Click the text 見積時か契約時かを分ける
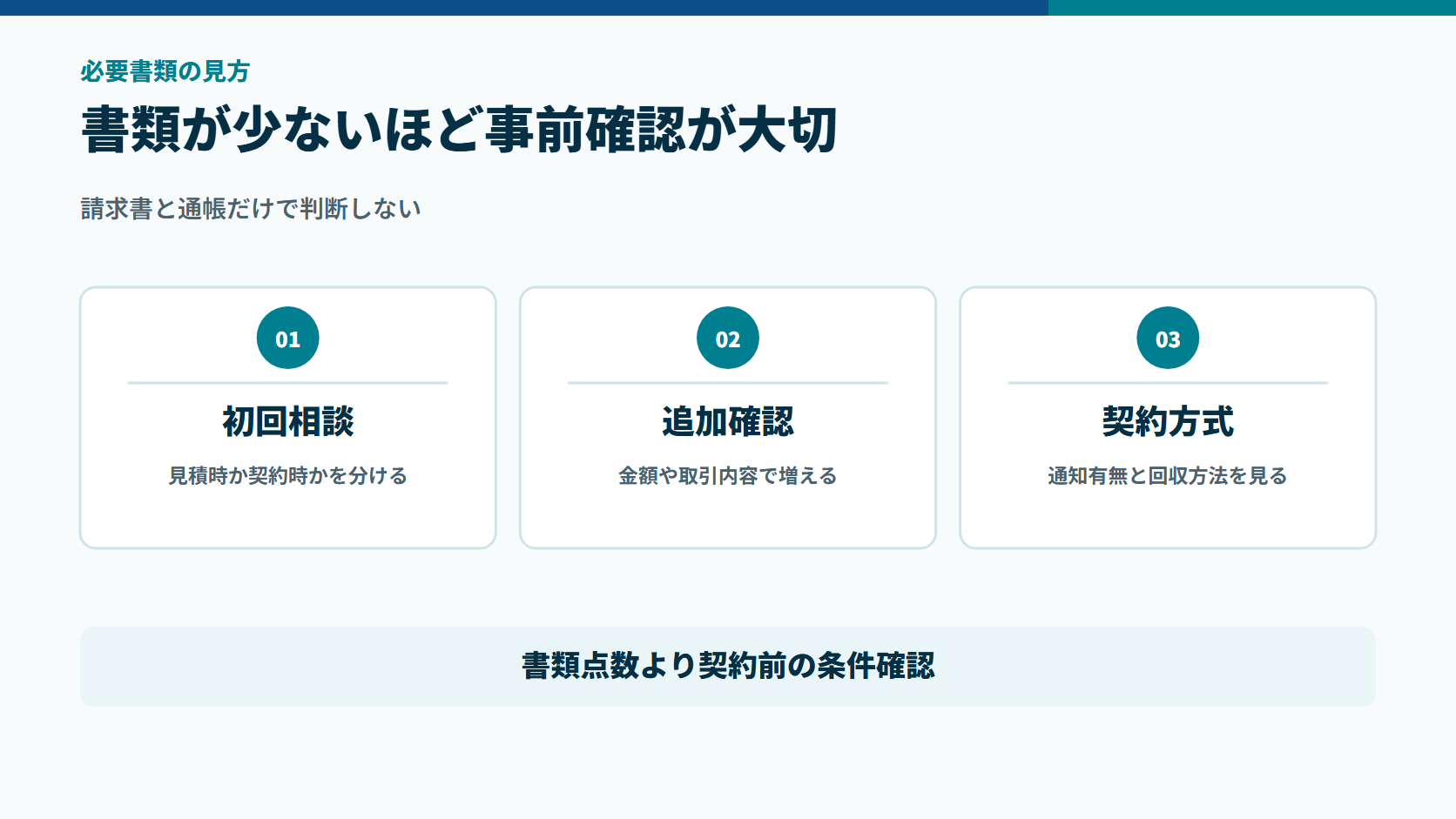 pyautogui.click(x=288, y=476)
